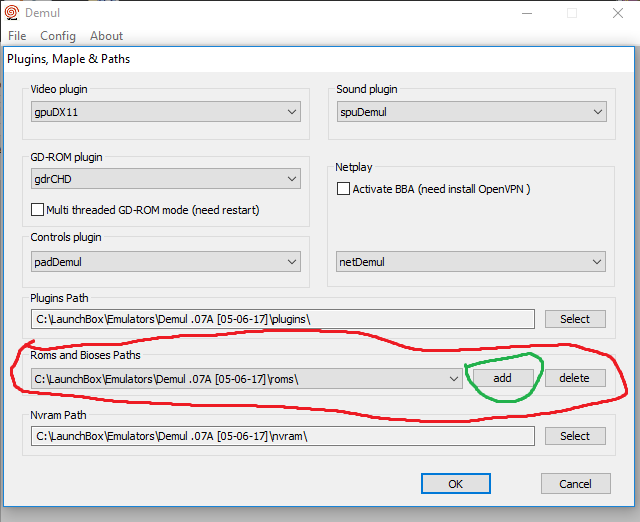Confirm settings with the OK button
This screenshot has width=640, height=522.
point(456,484)
